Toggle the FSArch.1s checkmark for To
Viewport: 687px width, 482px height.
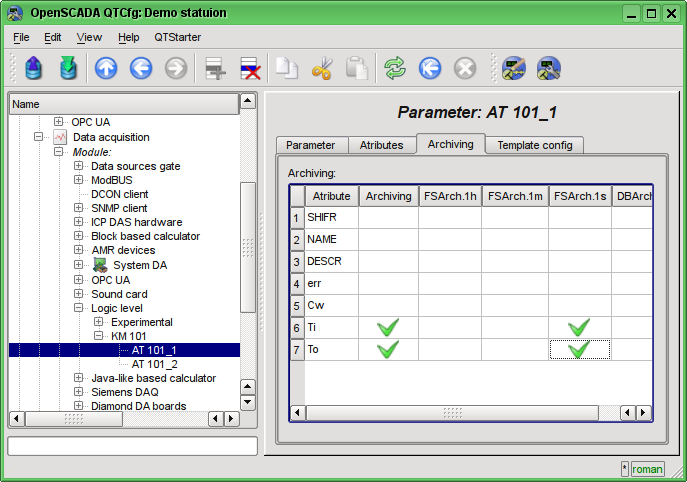click(579, 349)
